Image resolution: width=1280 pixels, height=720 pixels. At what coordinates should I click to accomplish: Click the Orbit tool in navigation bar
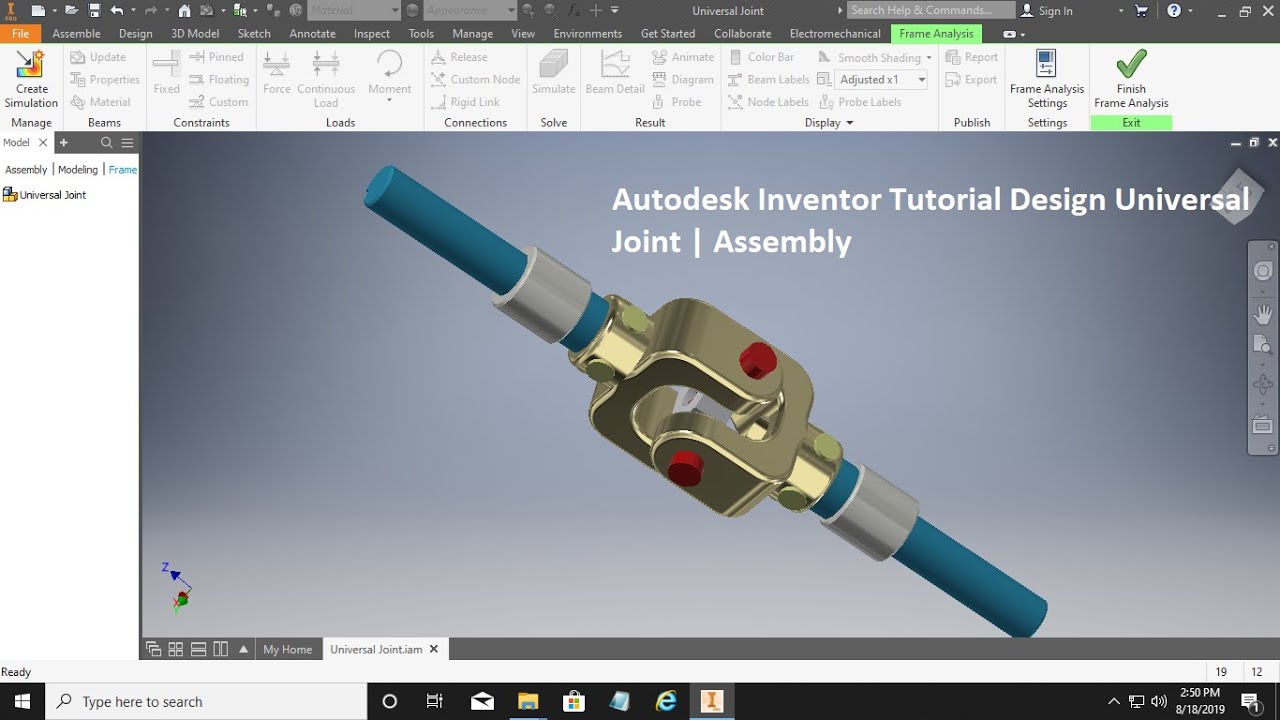tap(1263, 384)
